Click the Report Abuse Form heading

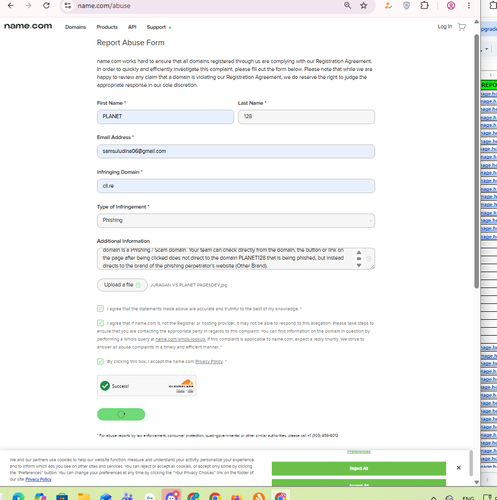(130, 43)
